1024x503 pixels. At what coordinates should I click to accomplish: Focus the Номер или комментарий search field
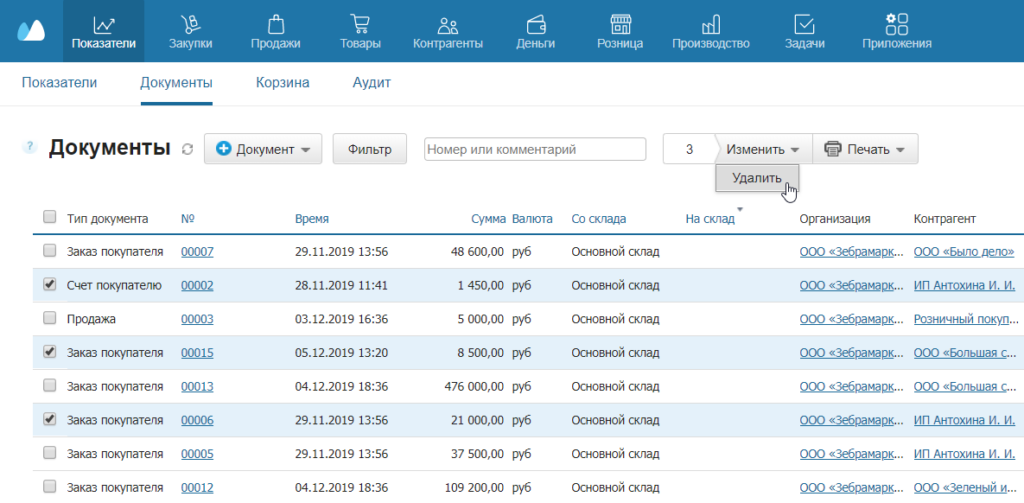coord(535,149)
